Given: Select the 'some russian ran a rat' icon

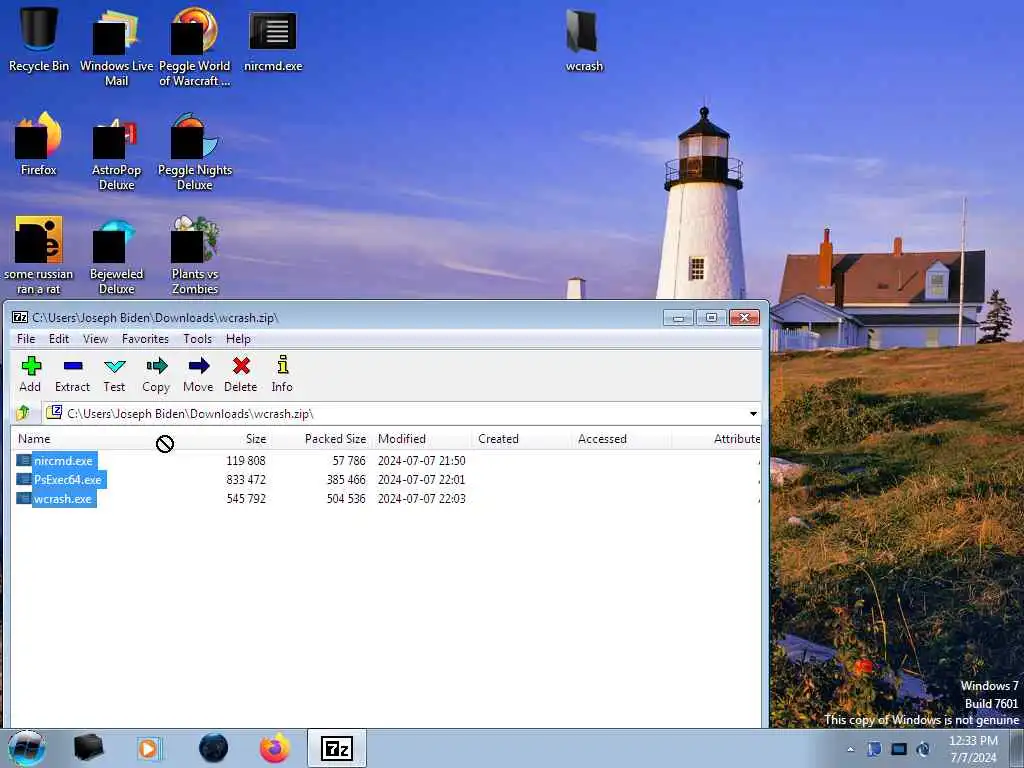Looking at the screenshot, I should (x=39, y=256).
